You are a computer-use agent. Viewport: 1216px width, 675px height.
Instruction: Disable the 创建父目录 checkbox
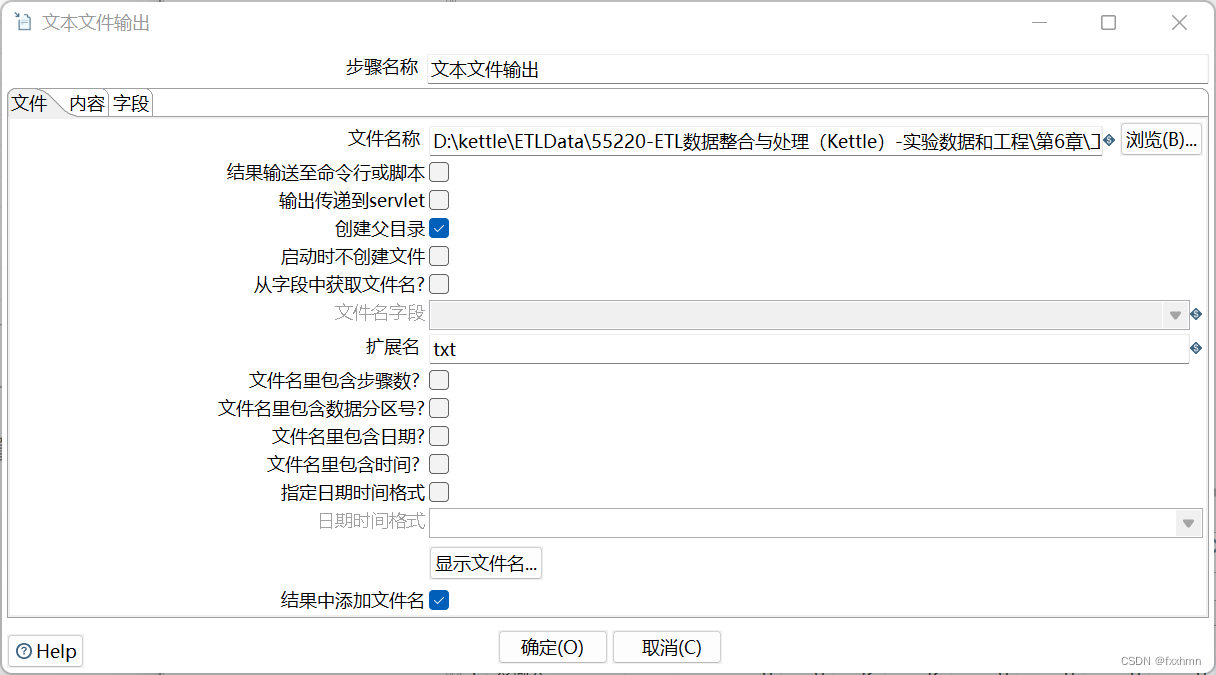pyautogui.click(x=439, y=228)
